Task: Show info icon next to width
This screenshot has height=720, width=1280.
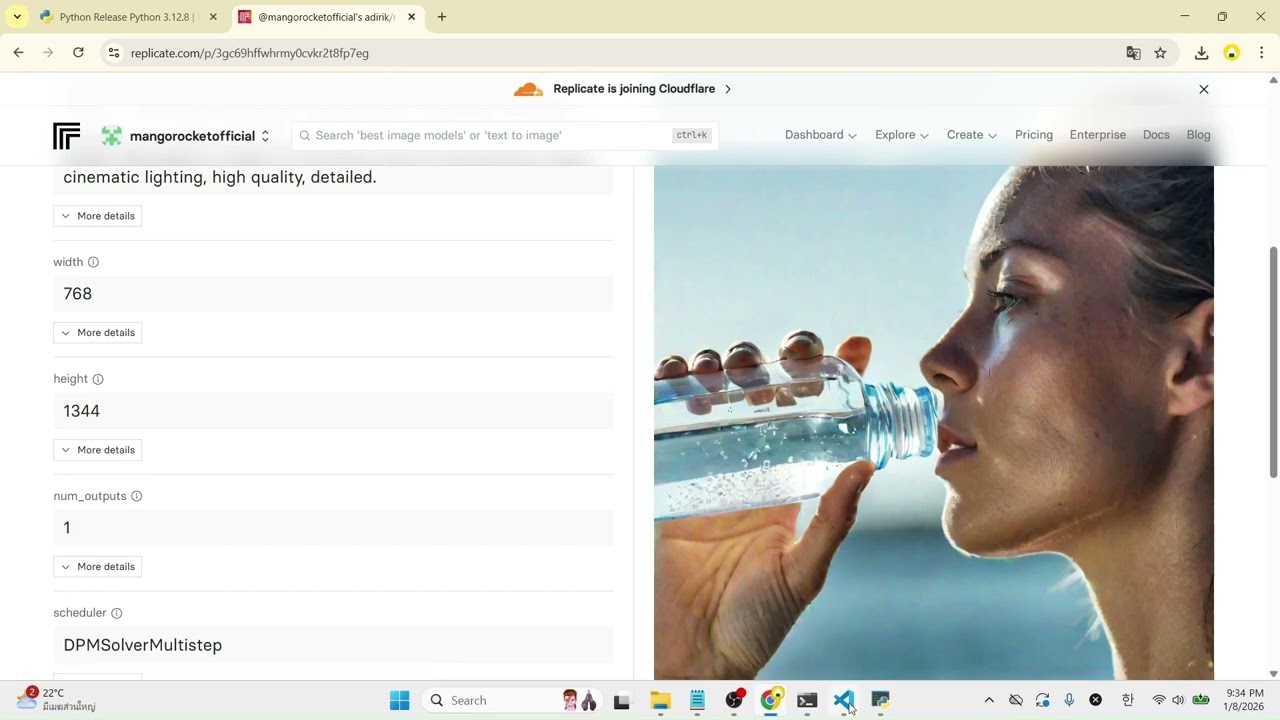Action: pyautogui.click(x=93, y=262)
